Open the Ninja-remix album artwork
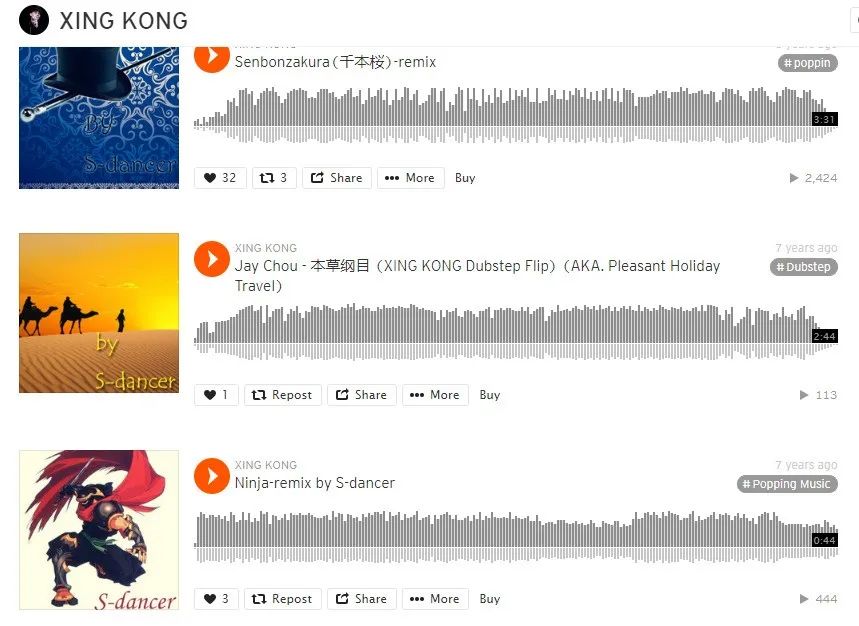This screenshot has height=626, width=859. [99, 530]
